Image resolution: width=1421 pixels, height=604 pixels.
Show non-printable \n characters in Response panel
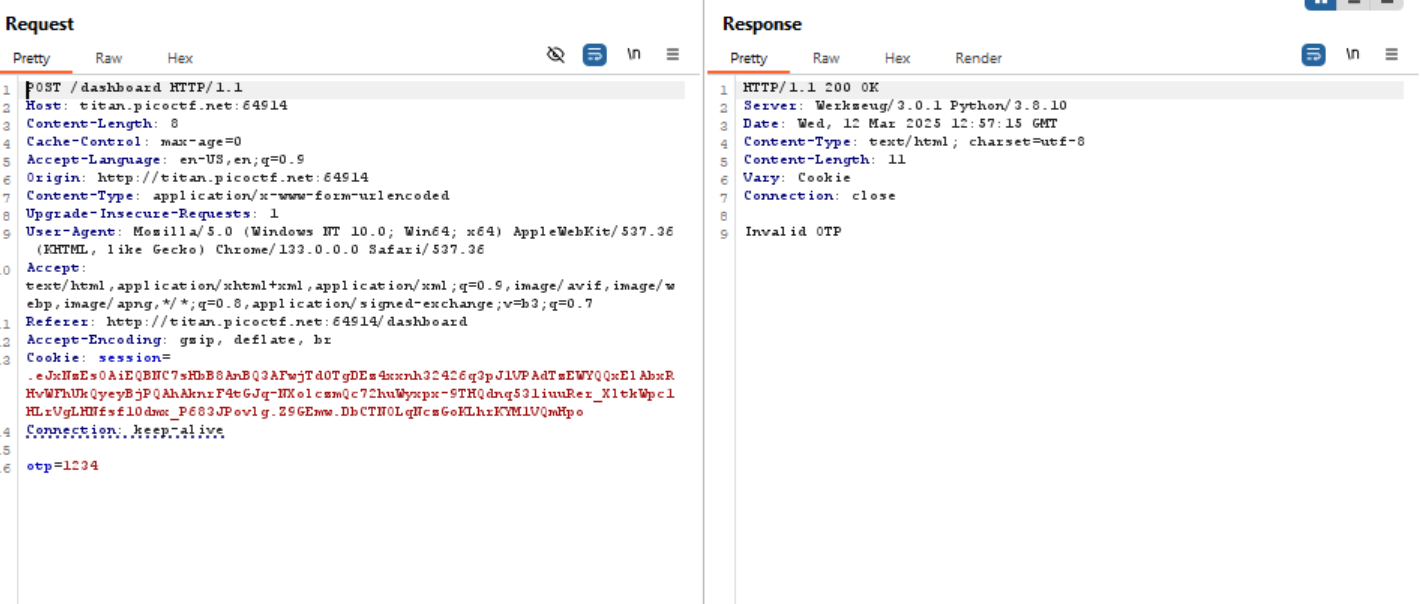[x=1352, y=55]
